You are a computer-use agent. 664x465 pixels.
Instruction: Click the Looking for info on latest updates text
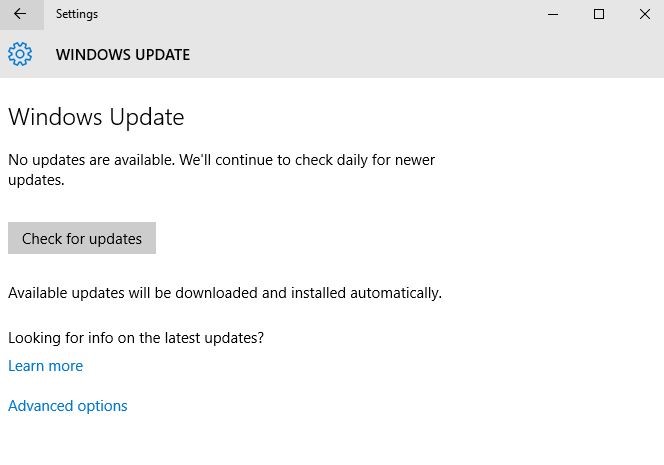[x=136, y=338]
